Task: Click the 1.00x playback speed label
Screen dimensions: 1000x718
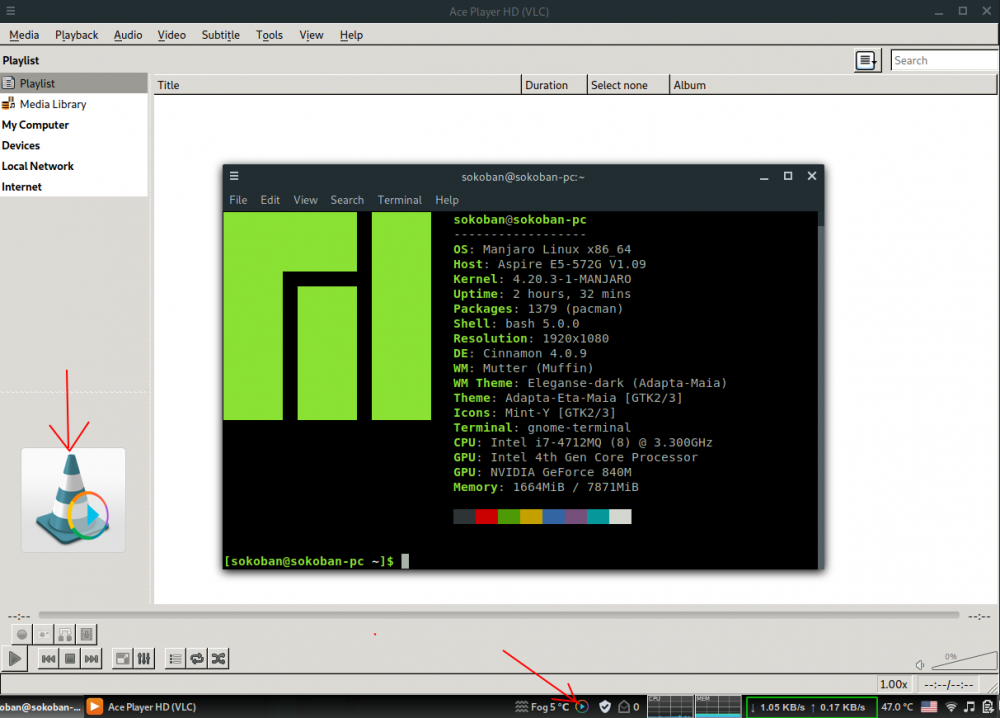Action: pos(893,684)
